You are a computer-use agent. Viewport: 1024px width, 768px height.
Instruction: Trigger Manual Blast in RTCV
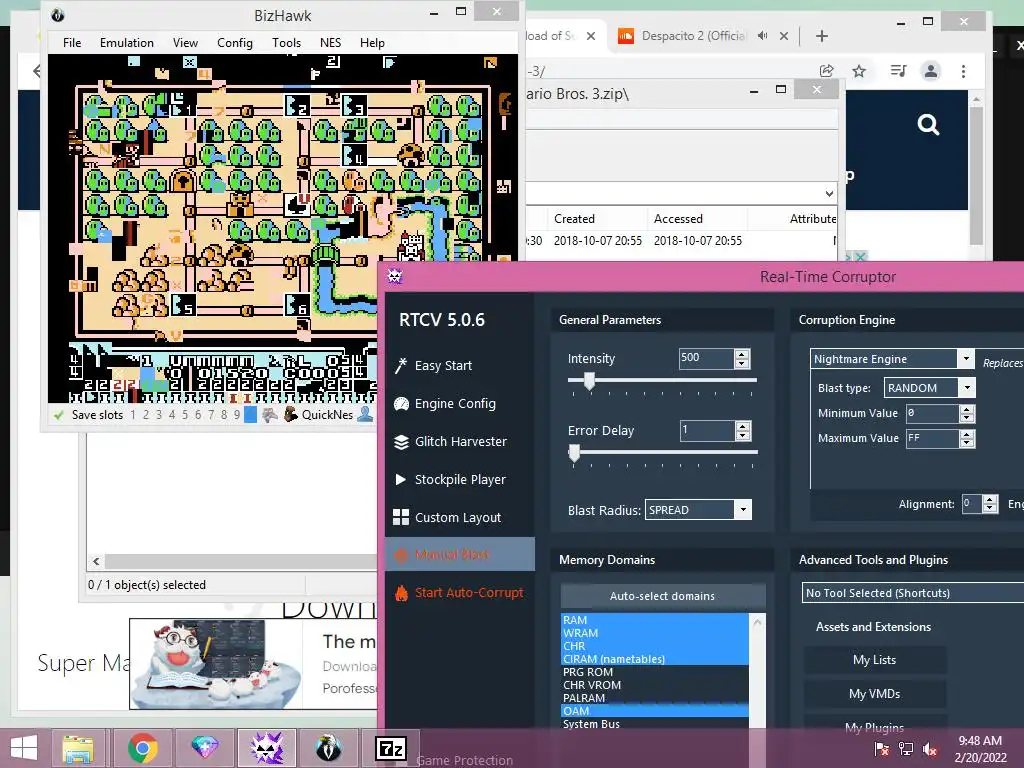point(460,555)
